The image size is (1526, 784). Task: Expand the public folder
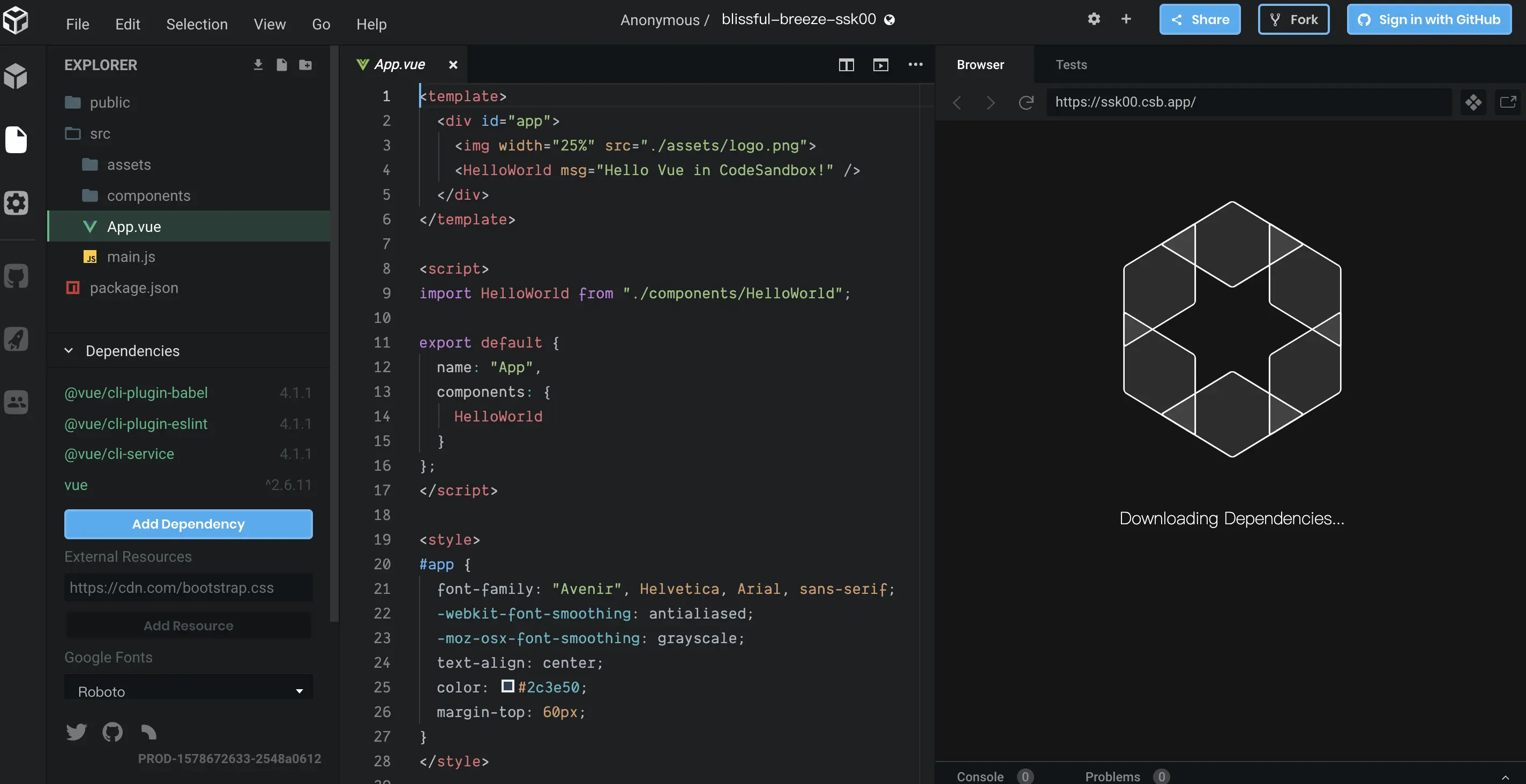click(x=110, y=102)
